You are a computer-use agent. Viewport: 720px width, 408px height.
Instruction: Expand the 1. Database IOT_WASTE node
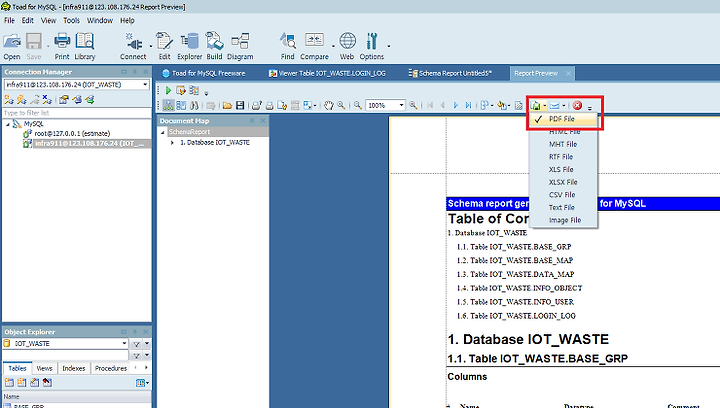(x=172, y=143)
